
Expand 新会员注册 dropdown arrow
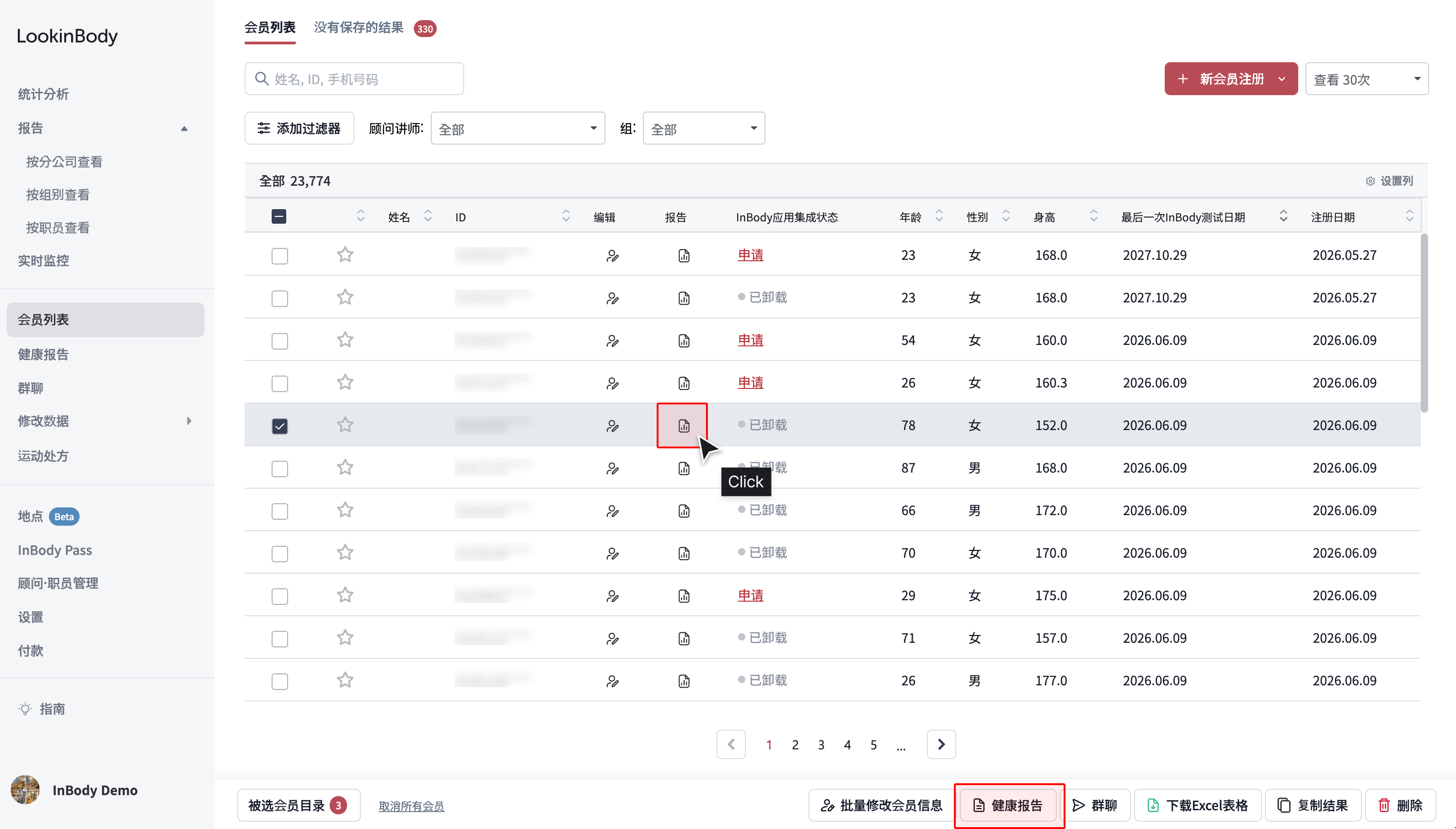click(x=1282, y=79)
